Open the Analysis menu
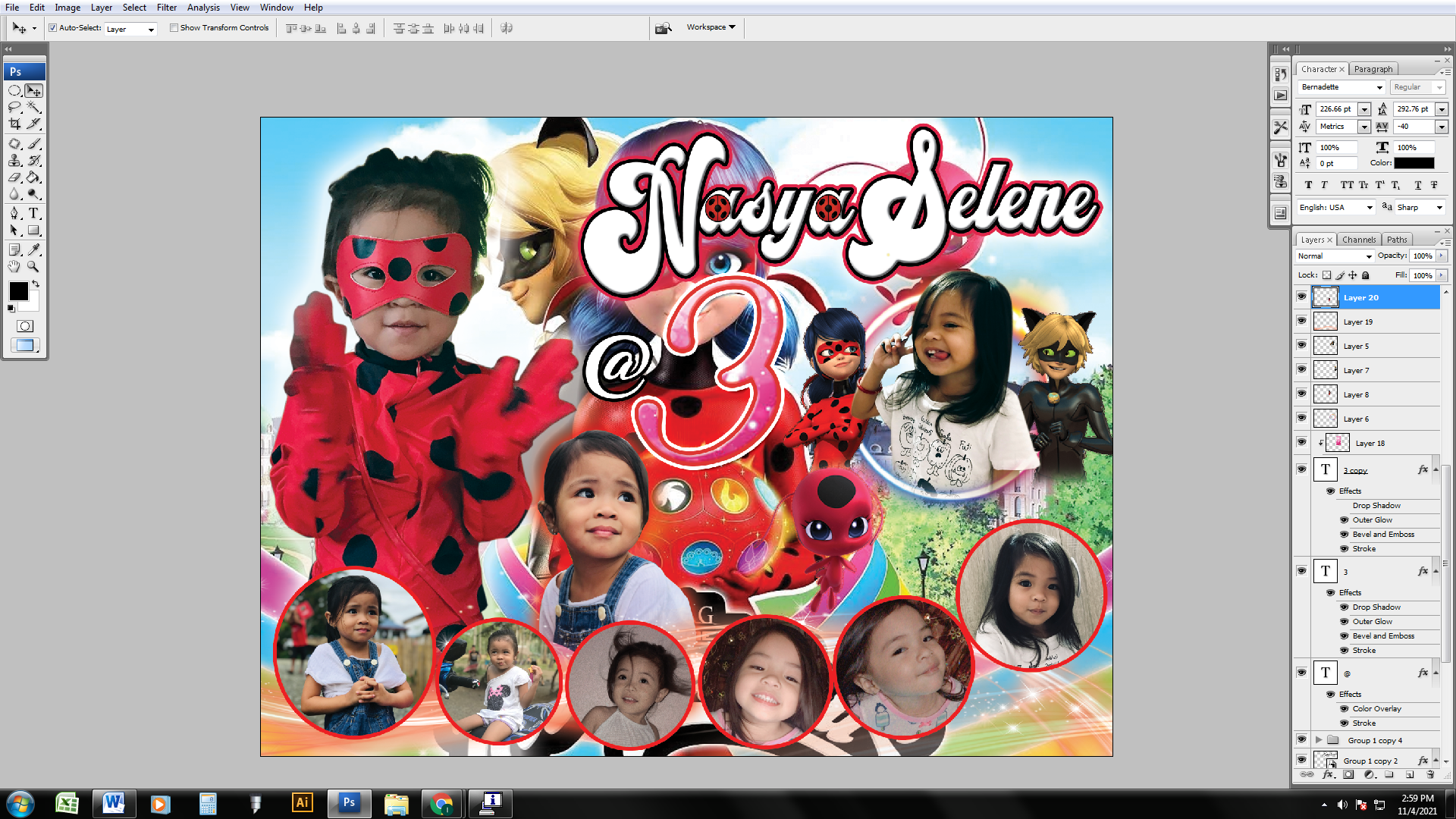 point(203,8)
